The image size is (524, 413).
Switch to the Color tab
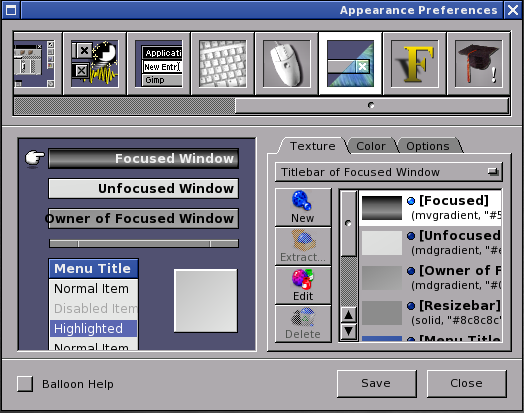tap(371, 146)
